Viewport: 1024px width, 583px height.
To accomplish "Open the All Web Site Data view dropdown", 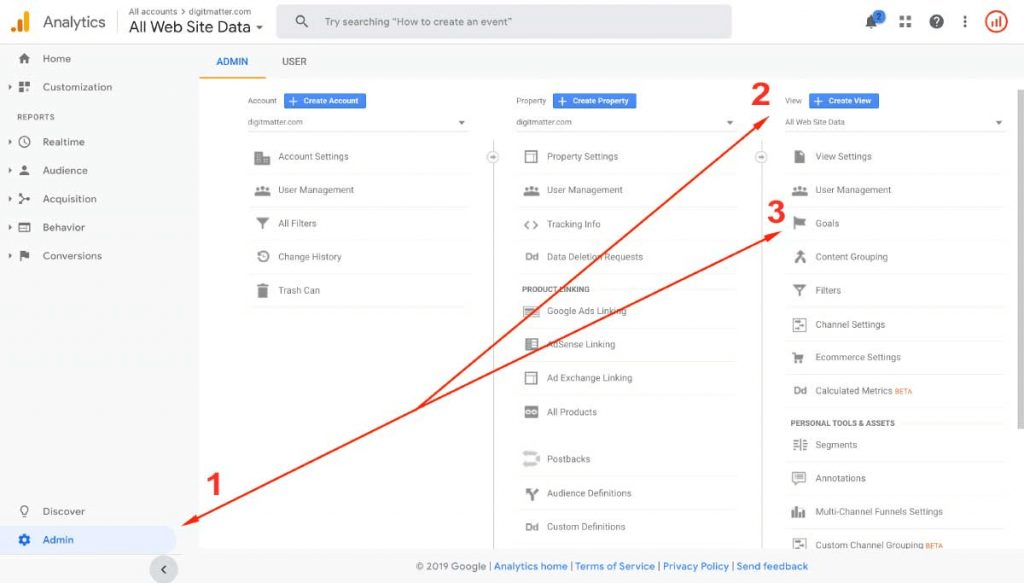I will pyautogui.click(x=894, y=123).
